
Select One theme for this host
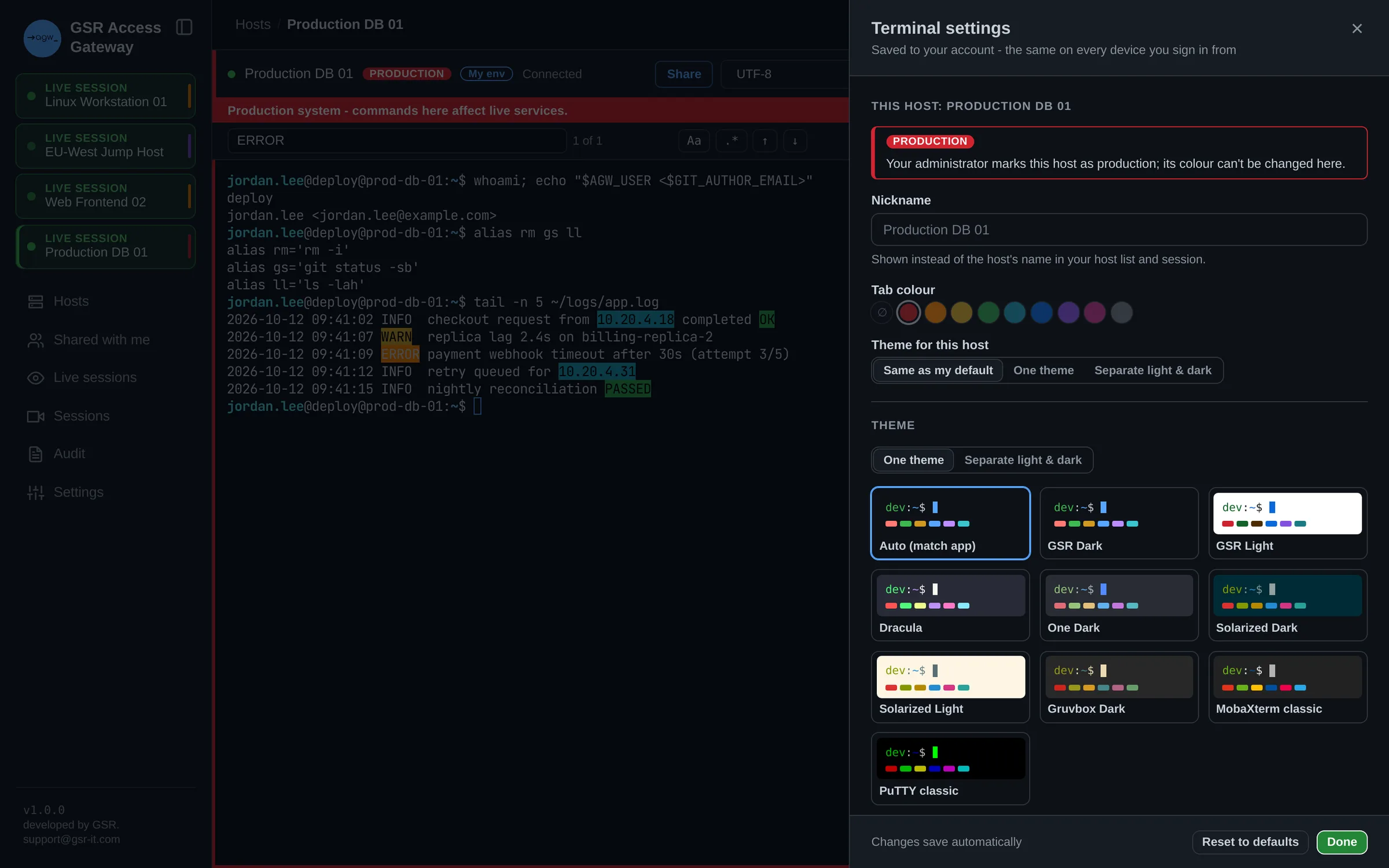pyautogui.click(x=1043, y=370)
